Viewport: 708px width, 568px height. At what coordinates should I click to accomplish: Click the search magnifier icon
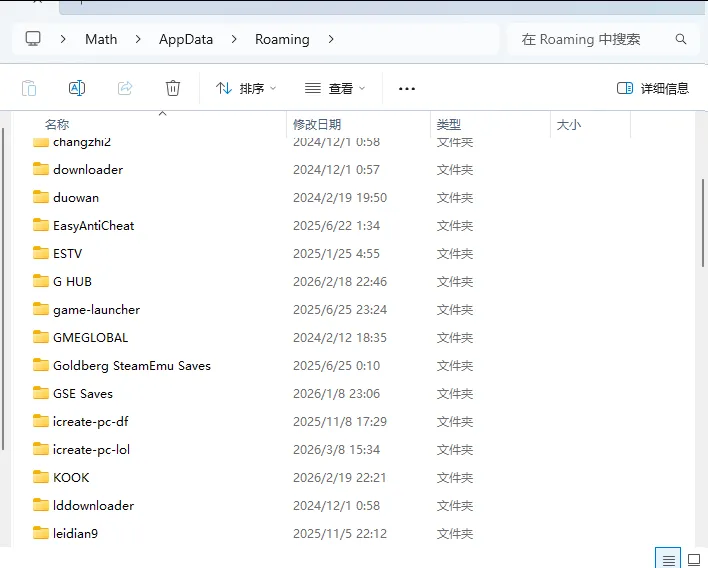pyautogui.click(x=681, y=39)
